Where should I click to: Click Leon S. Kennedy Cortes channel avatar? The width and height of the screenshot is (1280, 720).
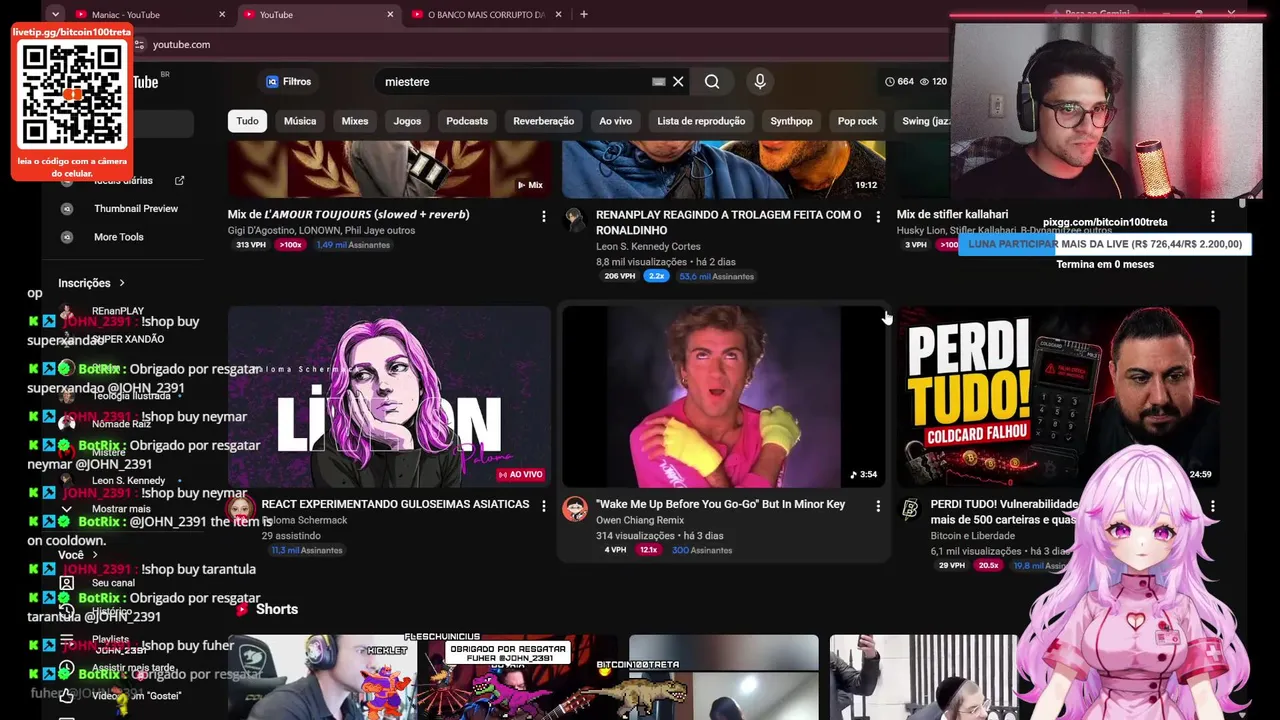pyautogui.click(x=575, y=220)
